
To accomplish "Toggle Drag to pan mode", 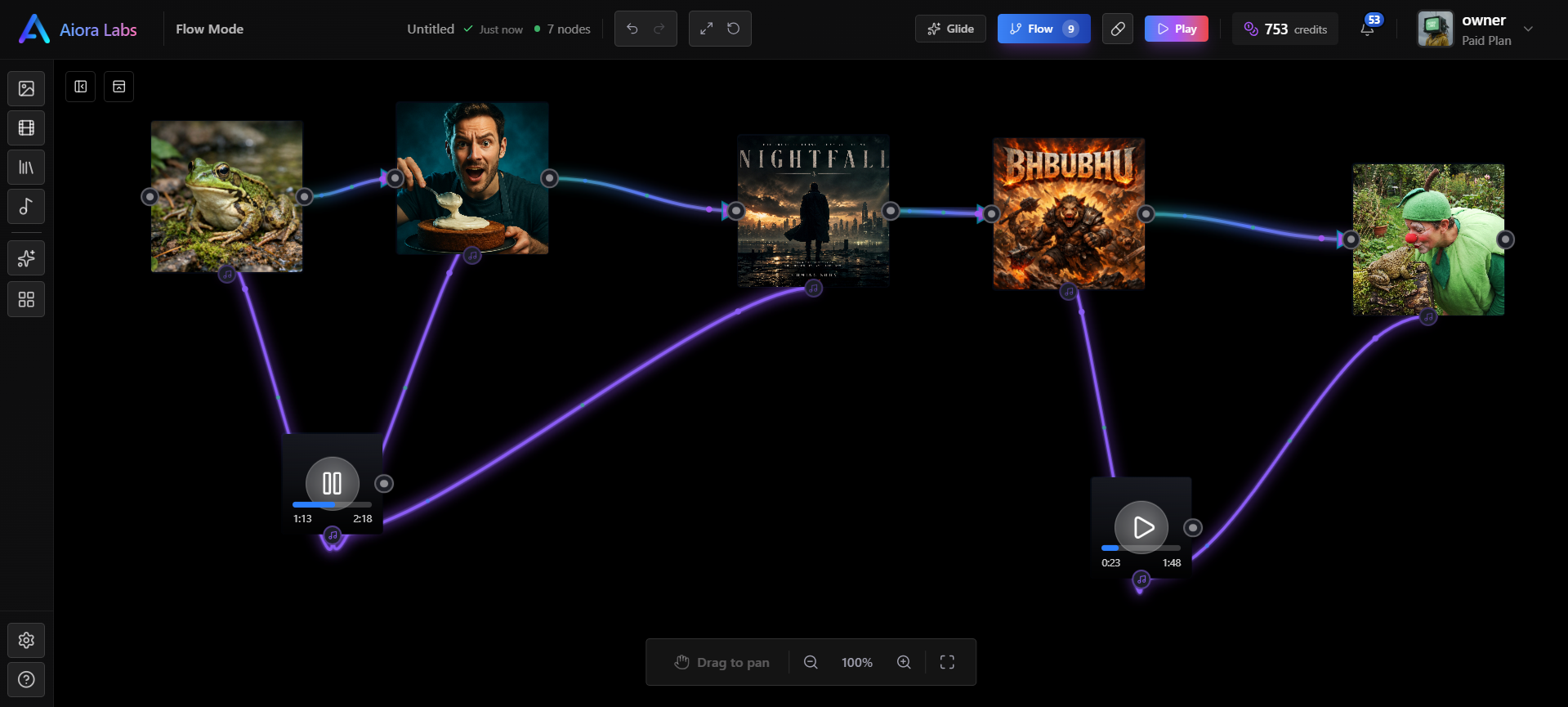I will (x=721, y=662).
